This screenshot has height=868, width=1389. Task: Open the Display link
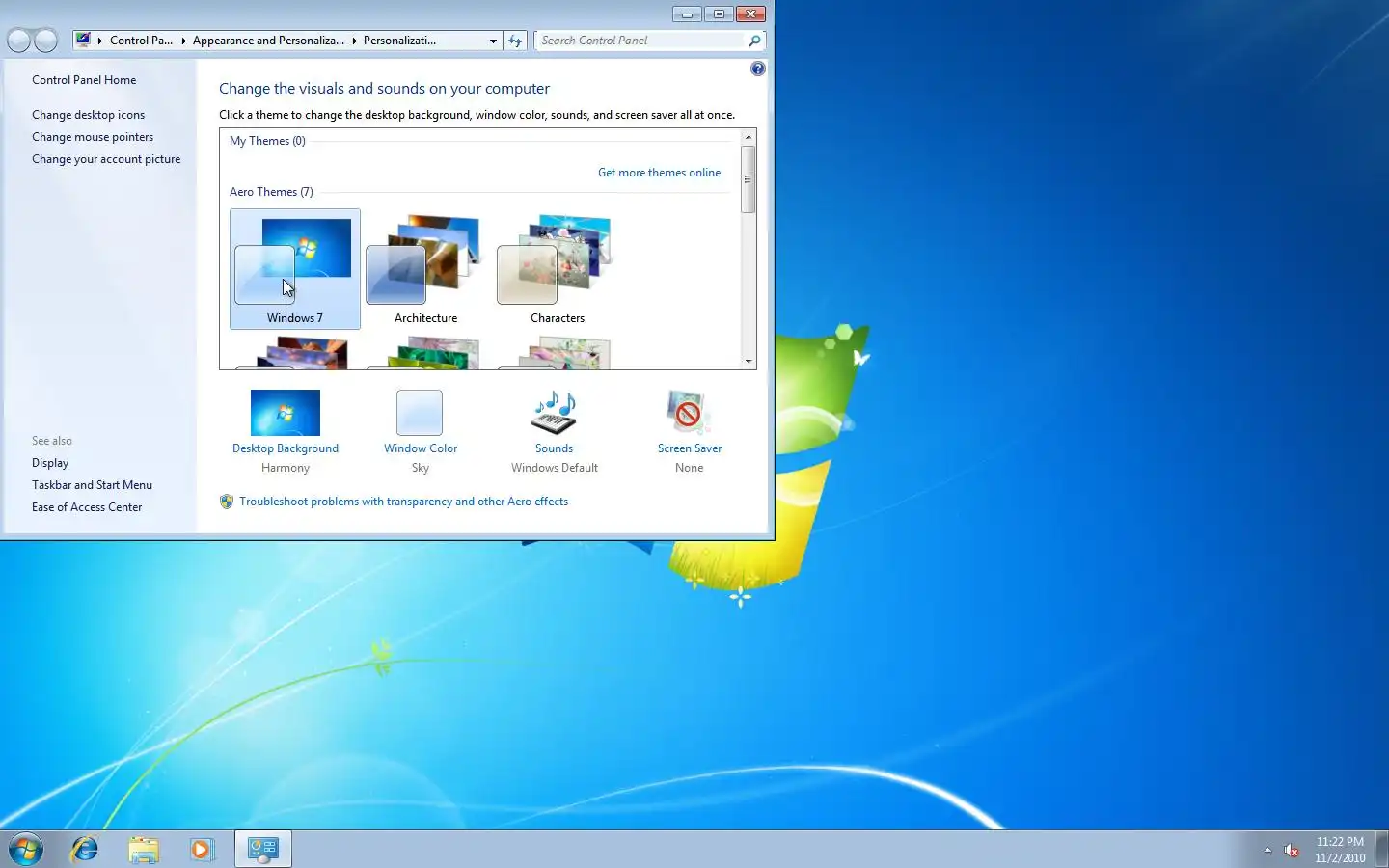[50, 463]
